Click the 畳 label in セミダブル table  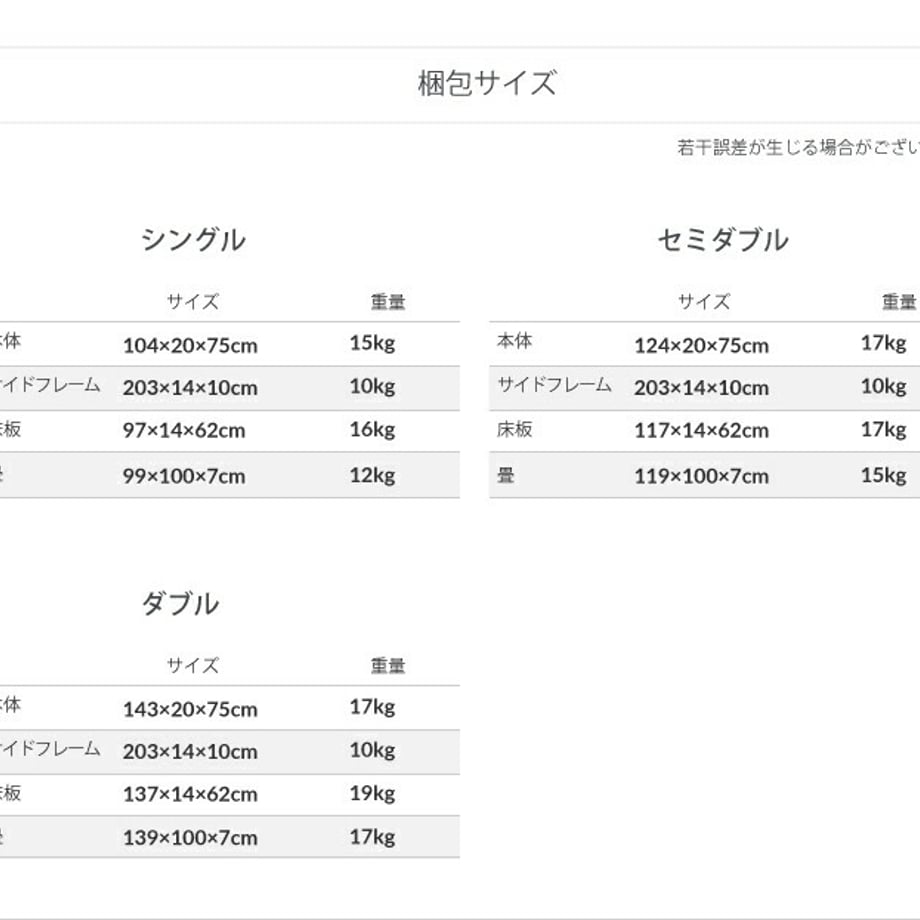[506, 475]
